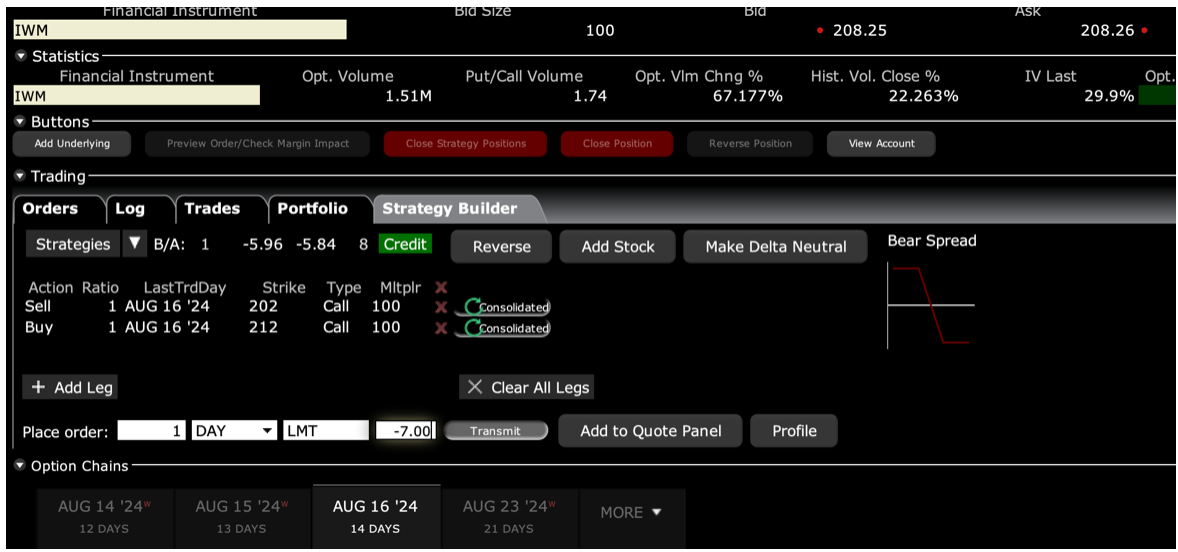
Task: Open the Profile button
Action: coord(794,431)
